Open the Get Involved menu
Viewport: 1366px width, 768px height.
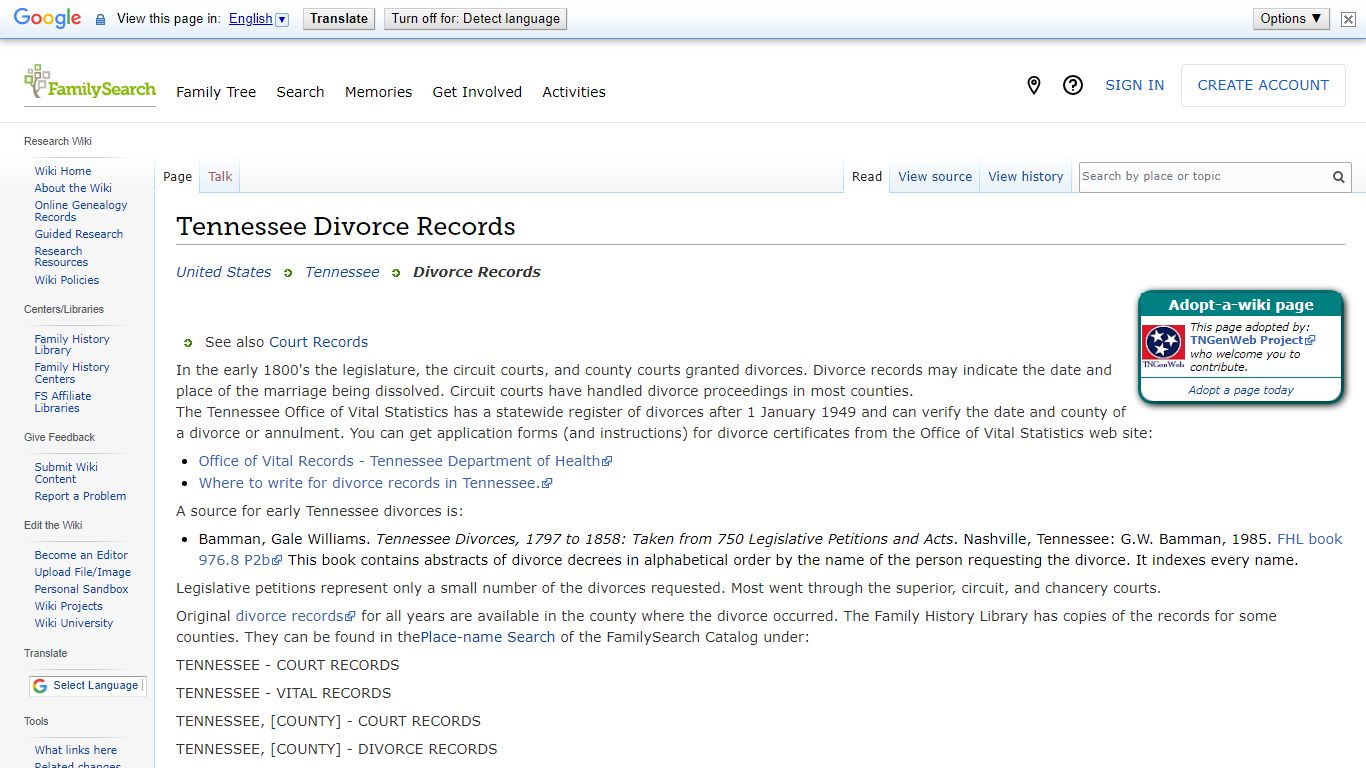click(477, 92)
